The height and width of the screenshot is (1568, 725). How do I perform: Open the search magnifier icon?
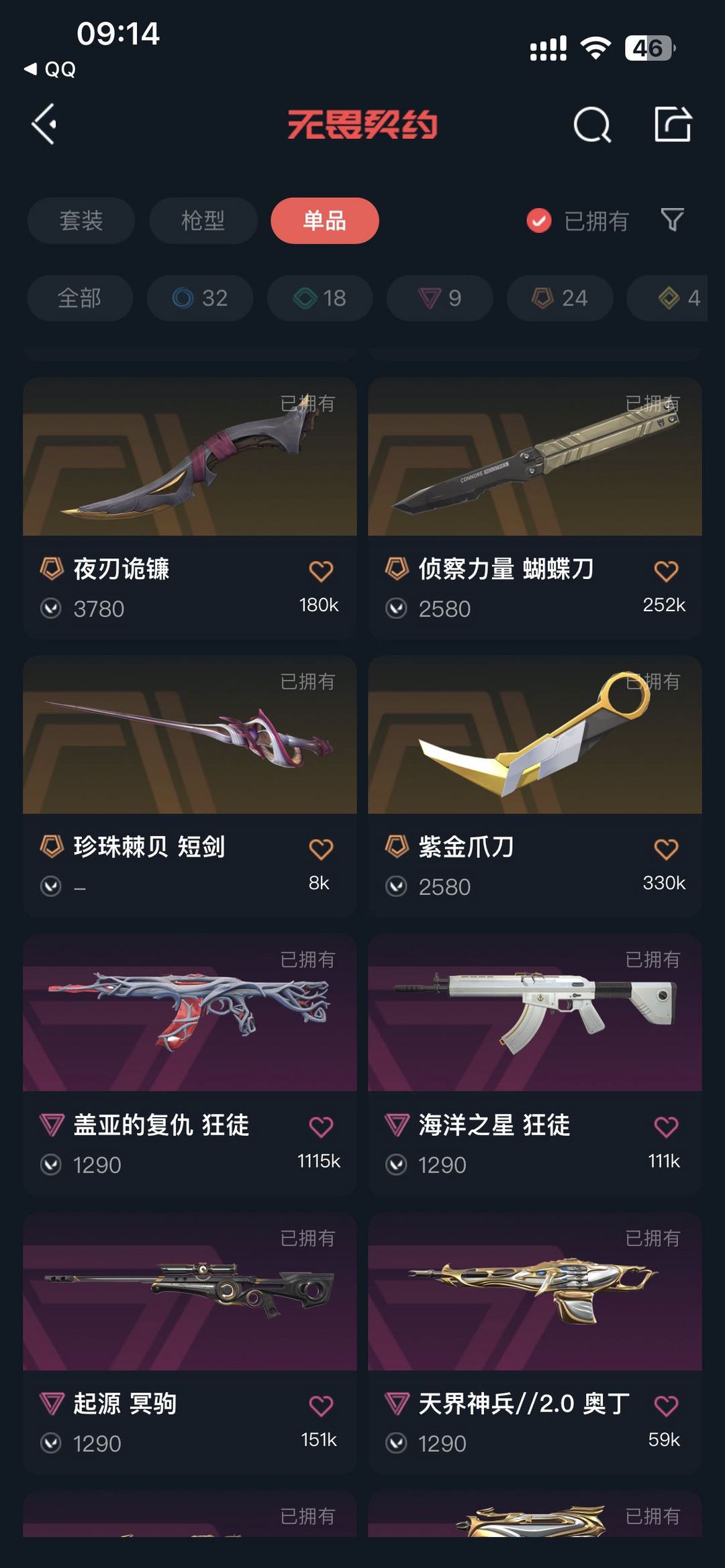(592, 124)
